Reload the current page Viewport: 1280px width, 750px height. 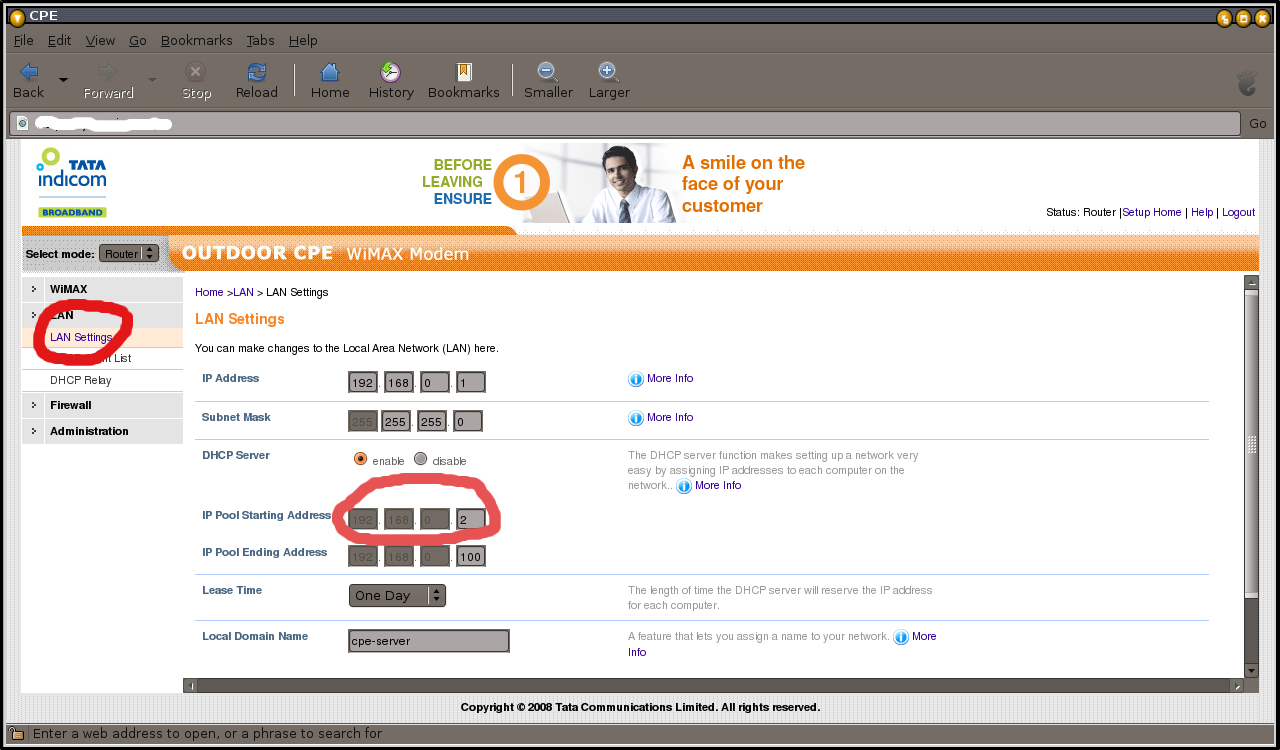257,72
